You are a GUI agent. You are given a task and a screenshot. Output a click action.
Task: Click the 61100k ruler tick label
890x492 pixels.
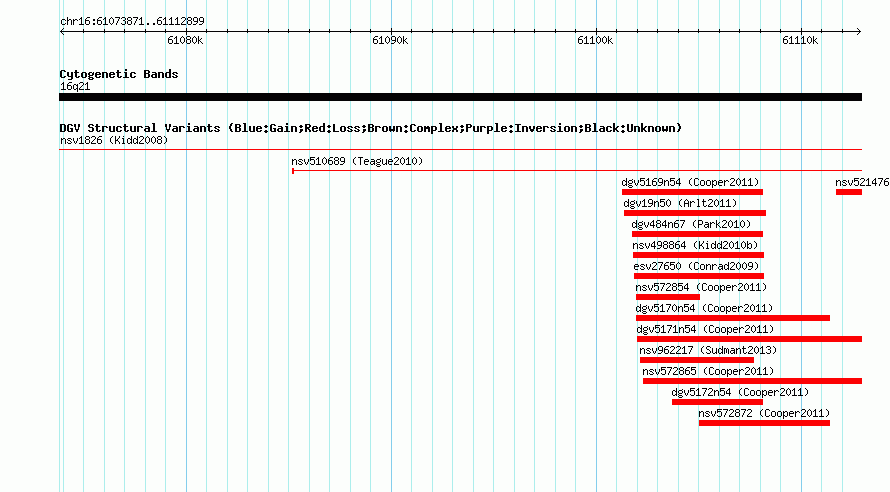pos(595,40)
